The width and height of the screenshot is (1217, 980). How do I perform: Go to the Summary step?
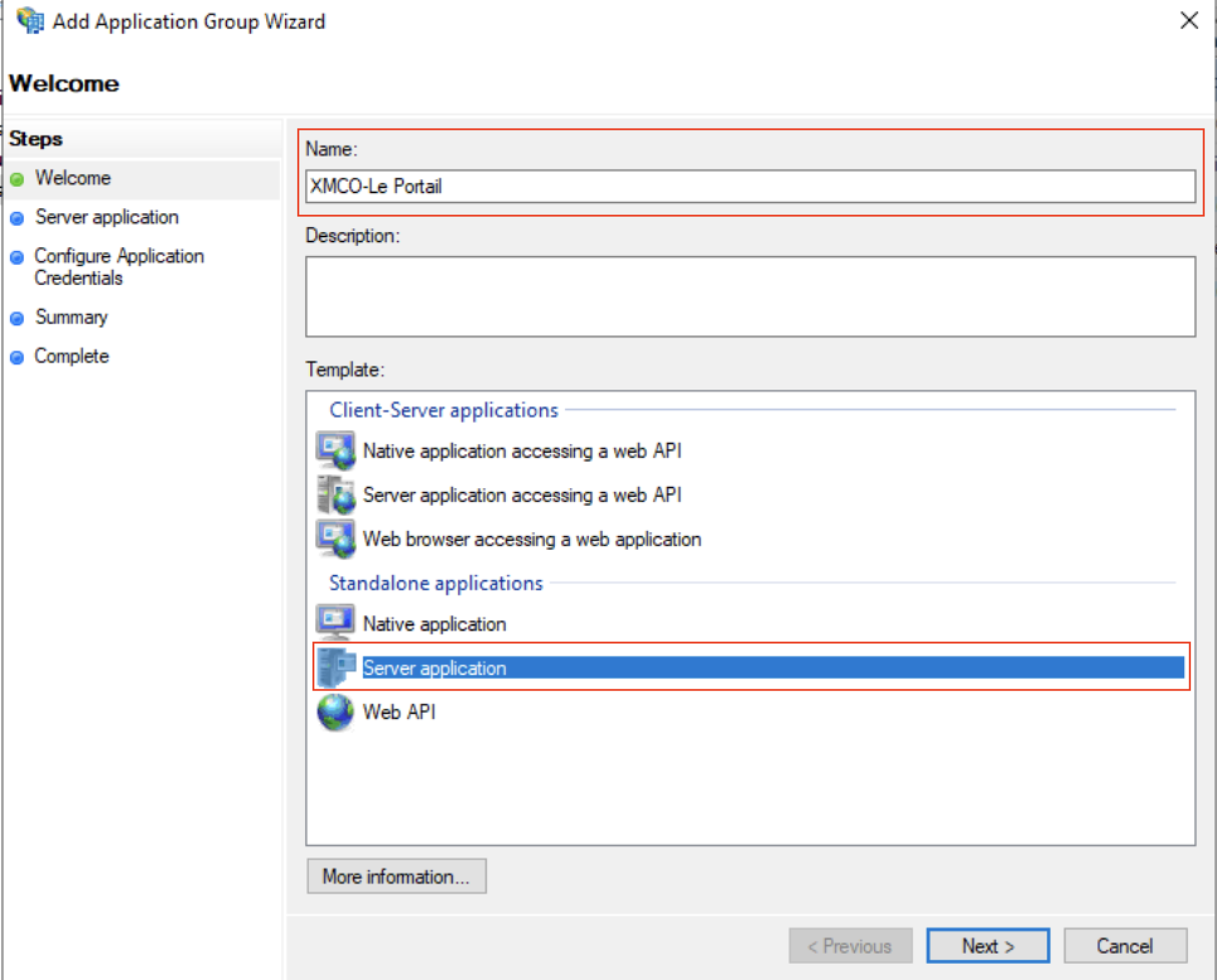coord(71,317)
